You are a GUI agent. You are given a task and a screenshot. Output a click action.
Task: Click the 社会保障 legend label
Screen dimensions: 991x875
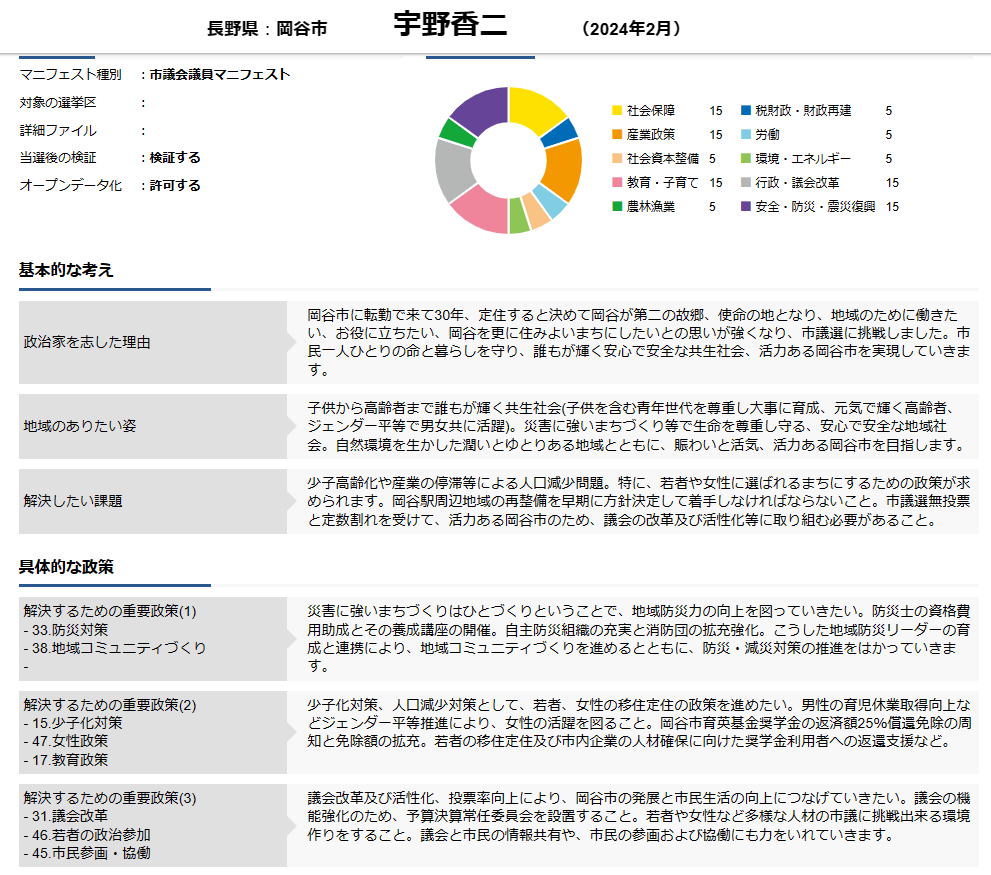coord(650,111)
